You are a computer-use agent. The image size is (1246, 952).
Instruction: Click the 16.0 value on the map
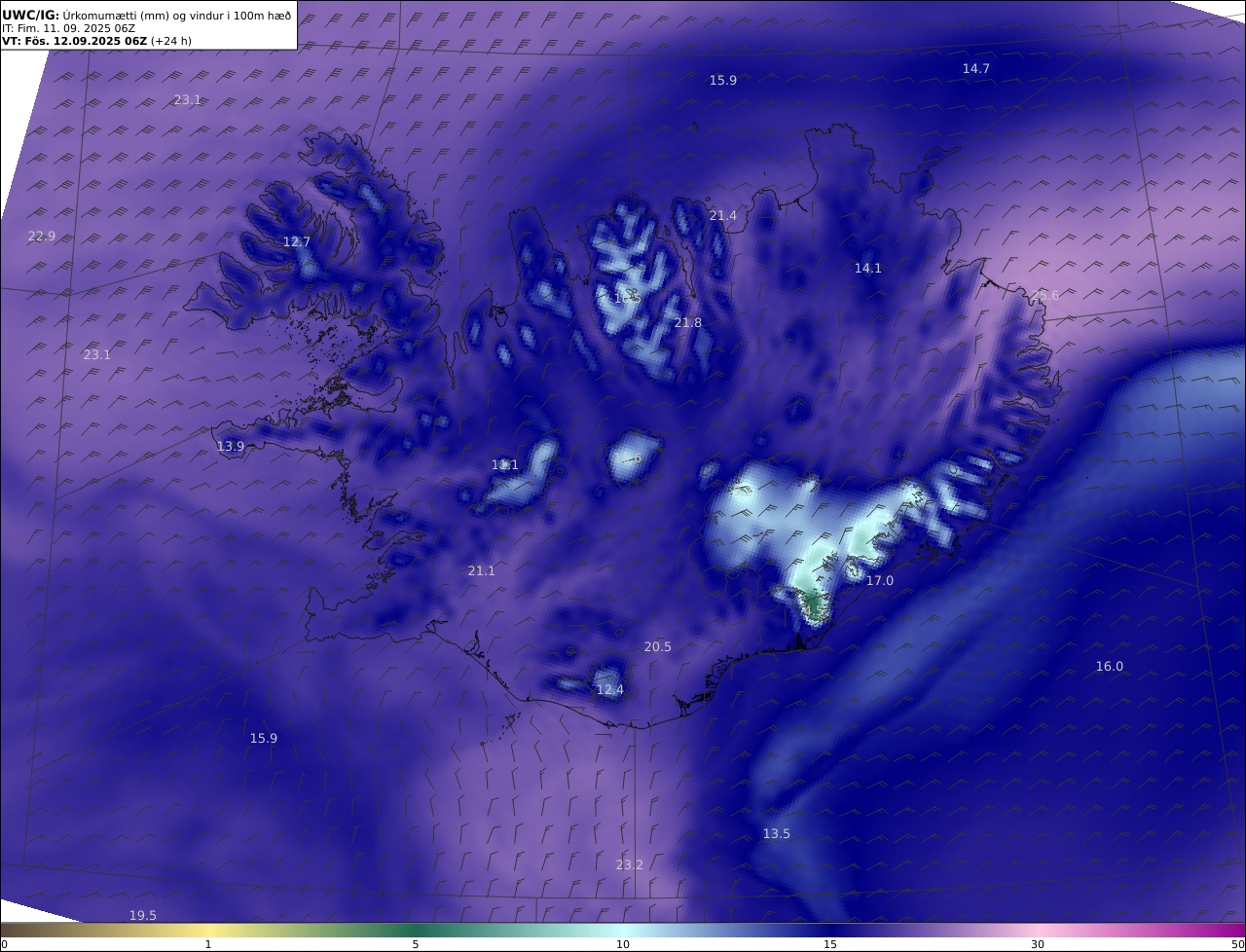click(x=1110, y=667)
